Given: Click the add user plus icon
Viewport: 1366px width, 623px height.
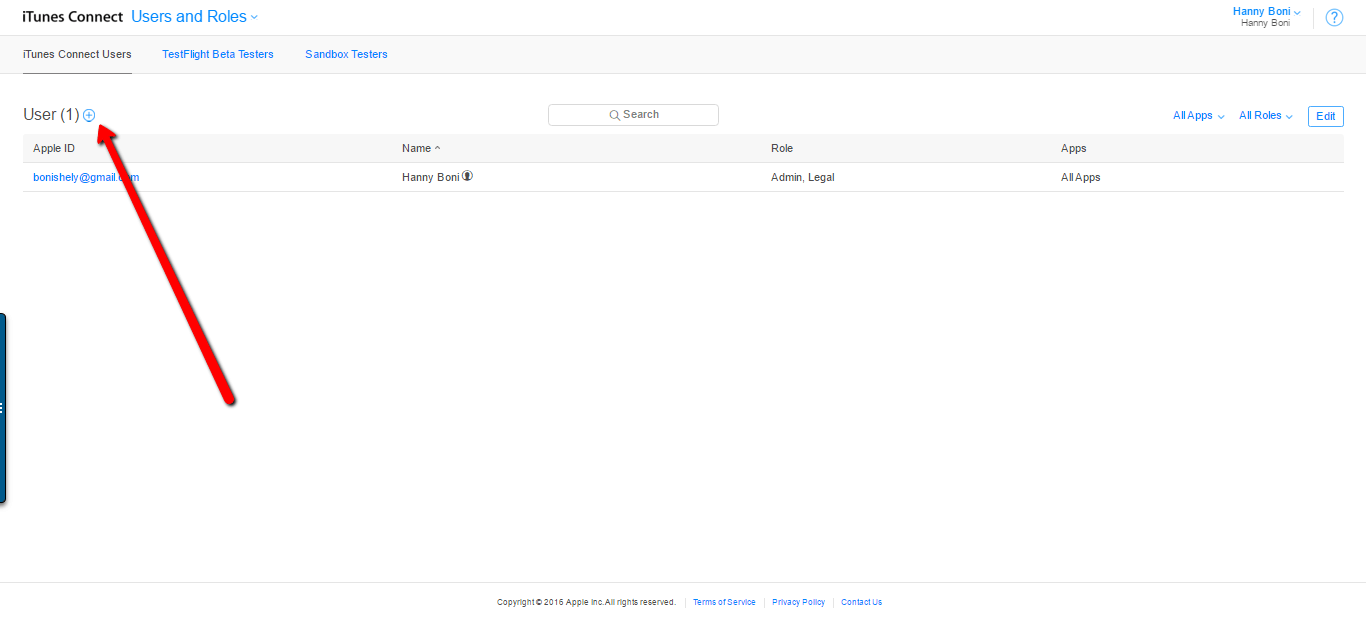Looking at the screenshot, I should [89, 115].
